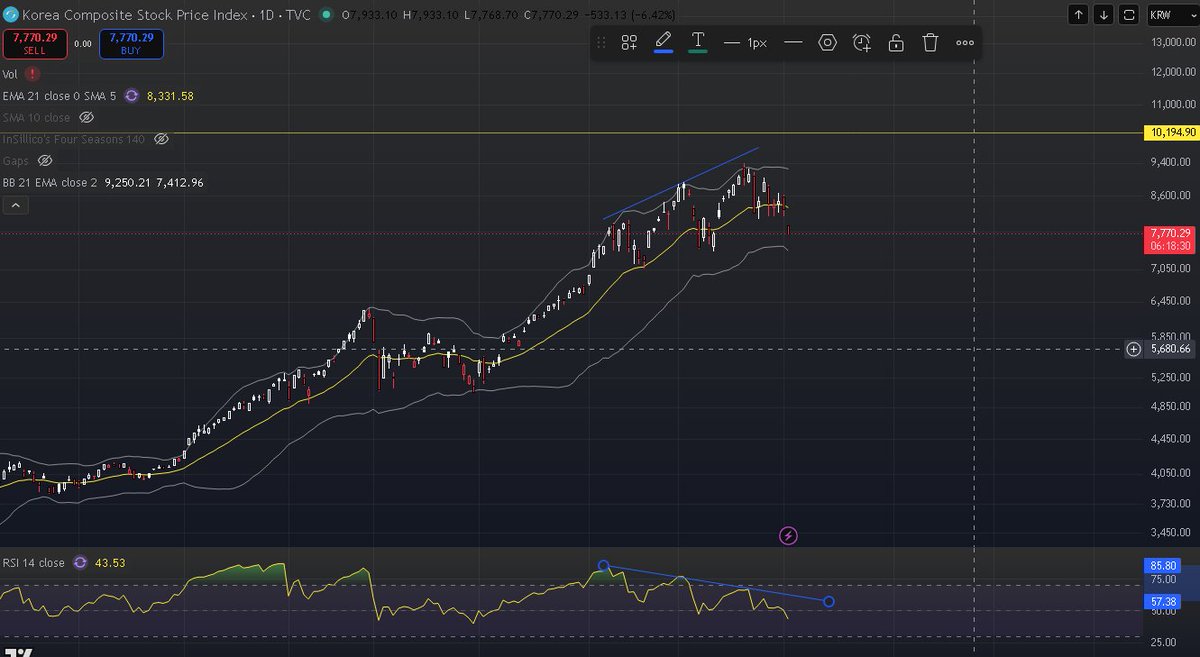Click the 43.53 RSI value
This screenshot has height=657, width=1200.
click(110, 563)
